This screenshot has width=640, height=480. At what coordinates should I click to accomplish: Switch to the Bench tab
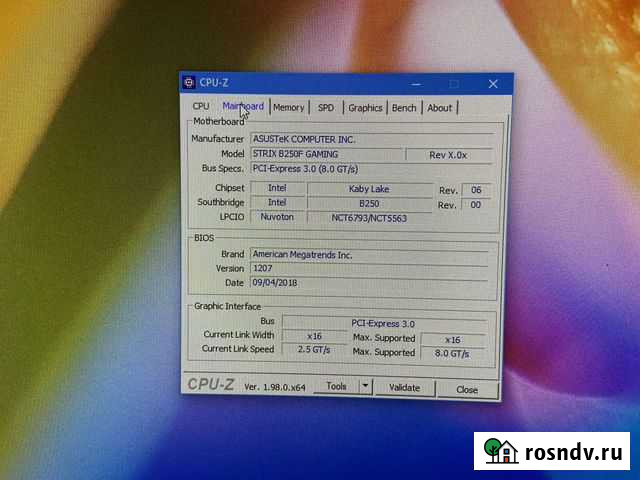[404, 108]
